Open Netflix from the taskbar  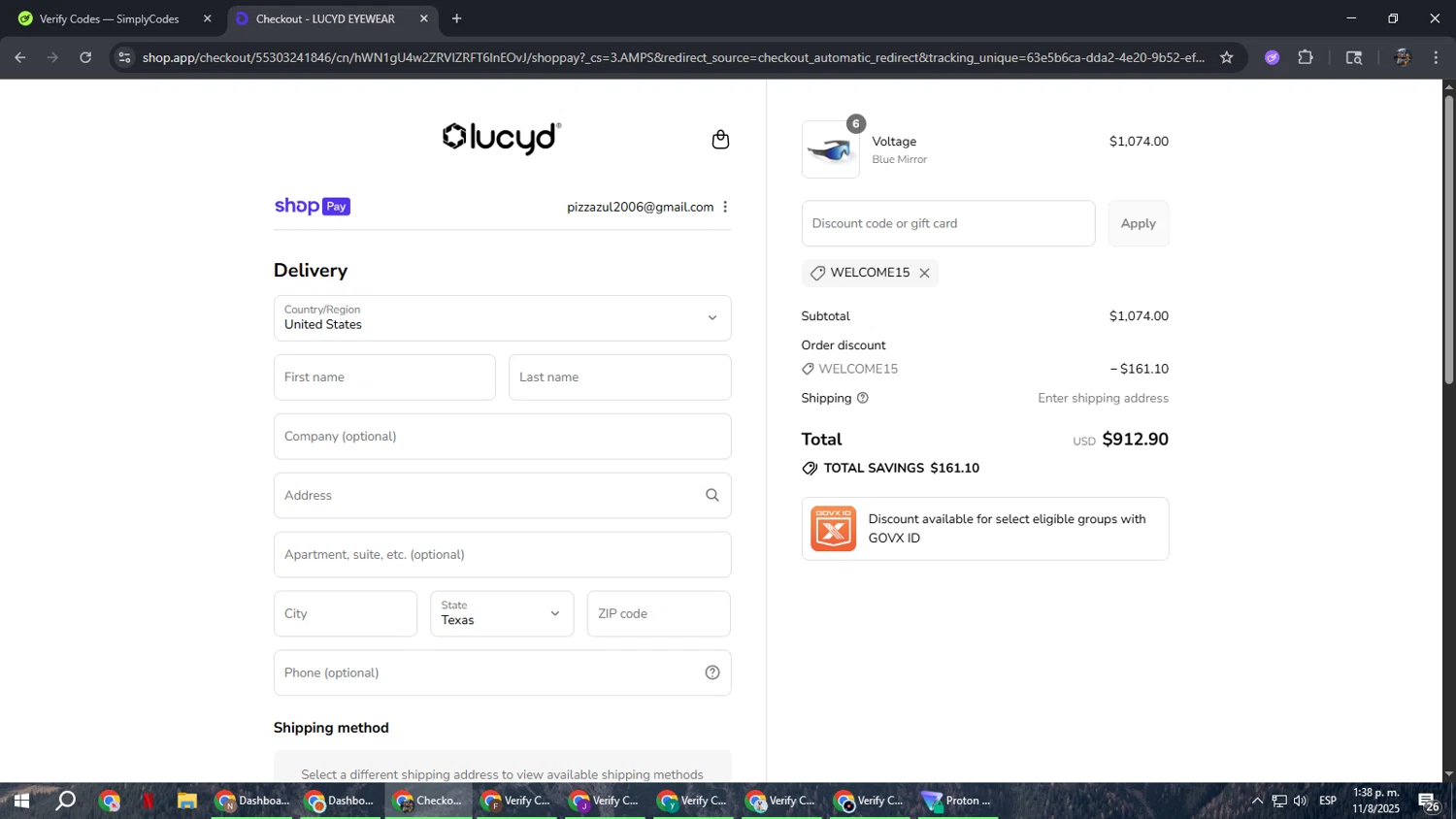tap(148, 801)
